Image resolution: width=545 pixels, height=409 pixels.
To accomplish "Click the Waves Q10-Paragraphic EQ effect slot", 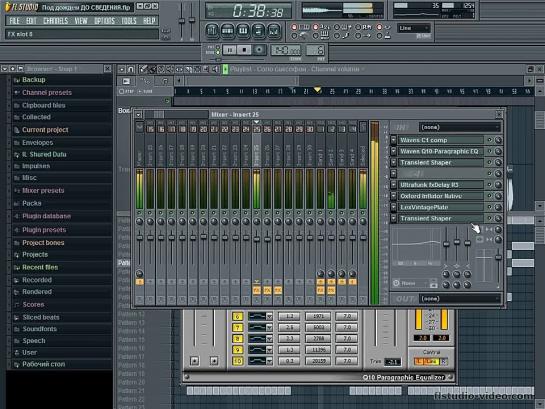I will (441, 151).
